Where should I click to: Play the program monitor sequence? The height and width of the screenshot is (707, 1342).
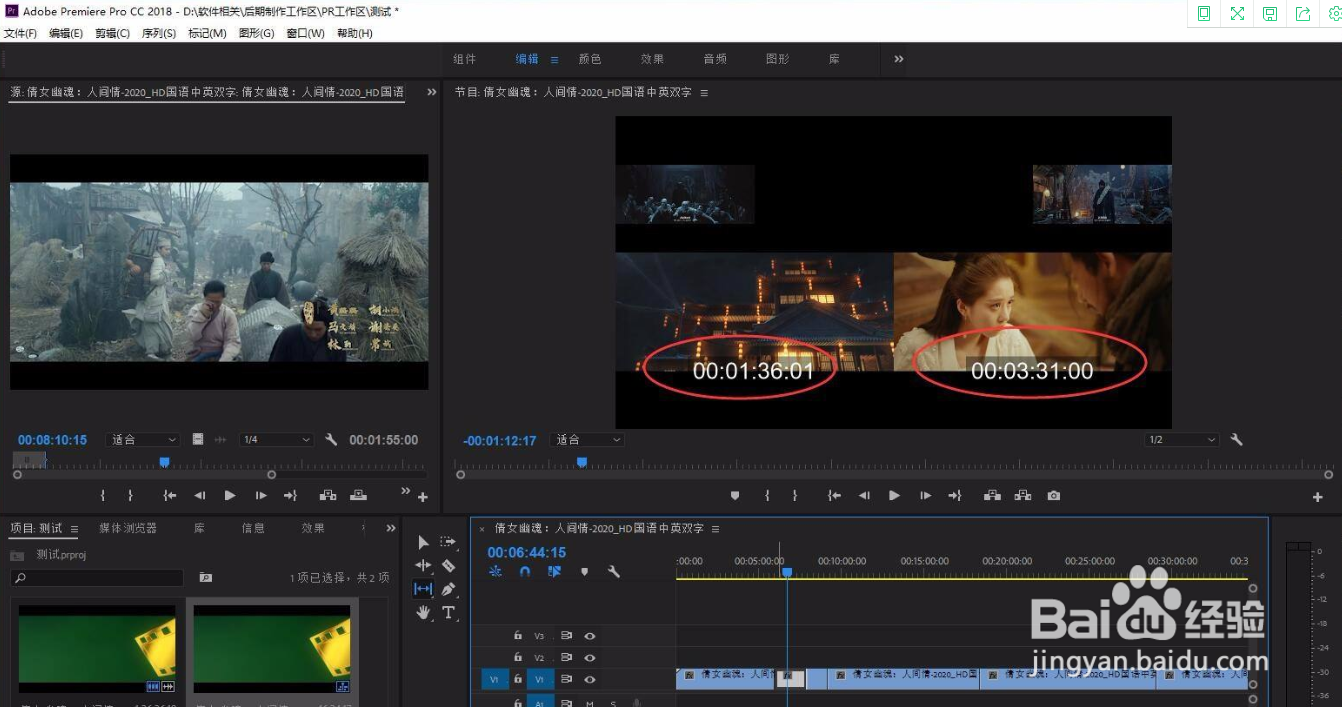(x=894, y=495)
